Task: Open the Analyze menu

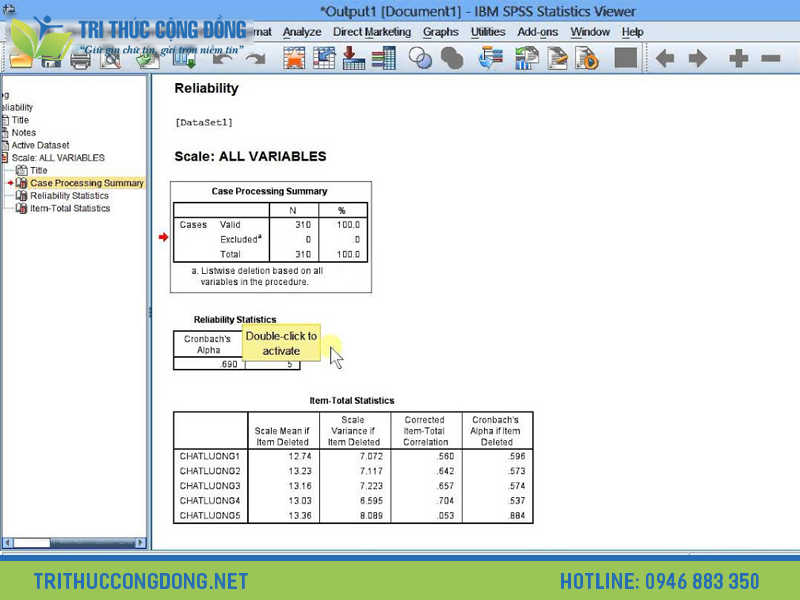Action: 302,32
